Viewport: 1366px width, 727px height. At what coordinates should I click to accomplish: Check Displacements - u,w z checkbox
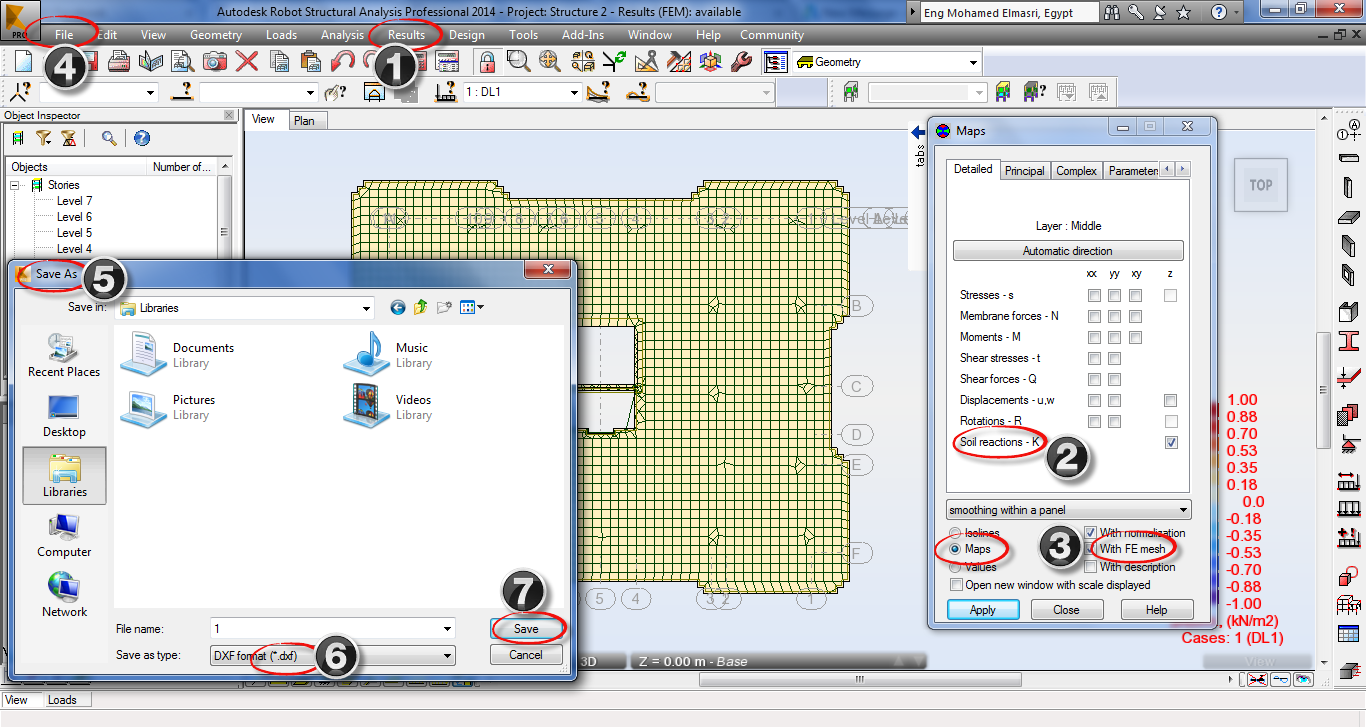(x=1171, y=401)
